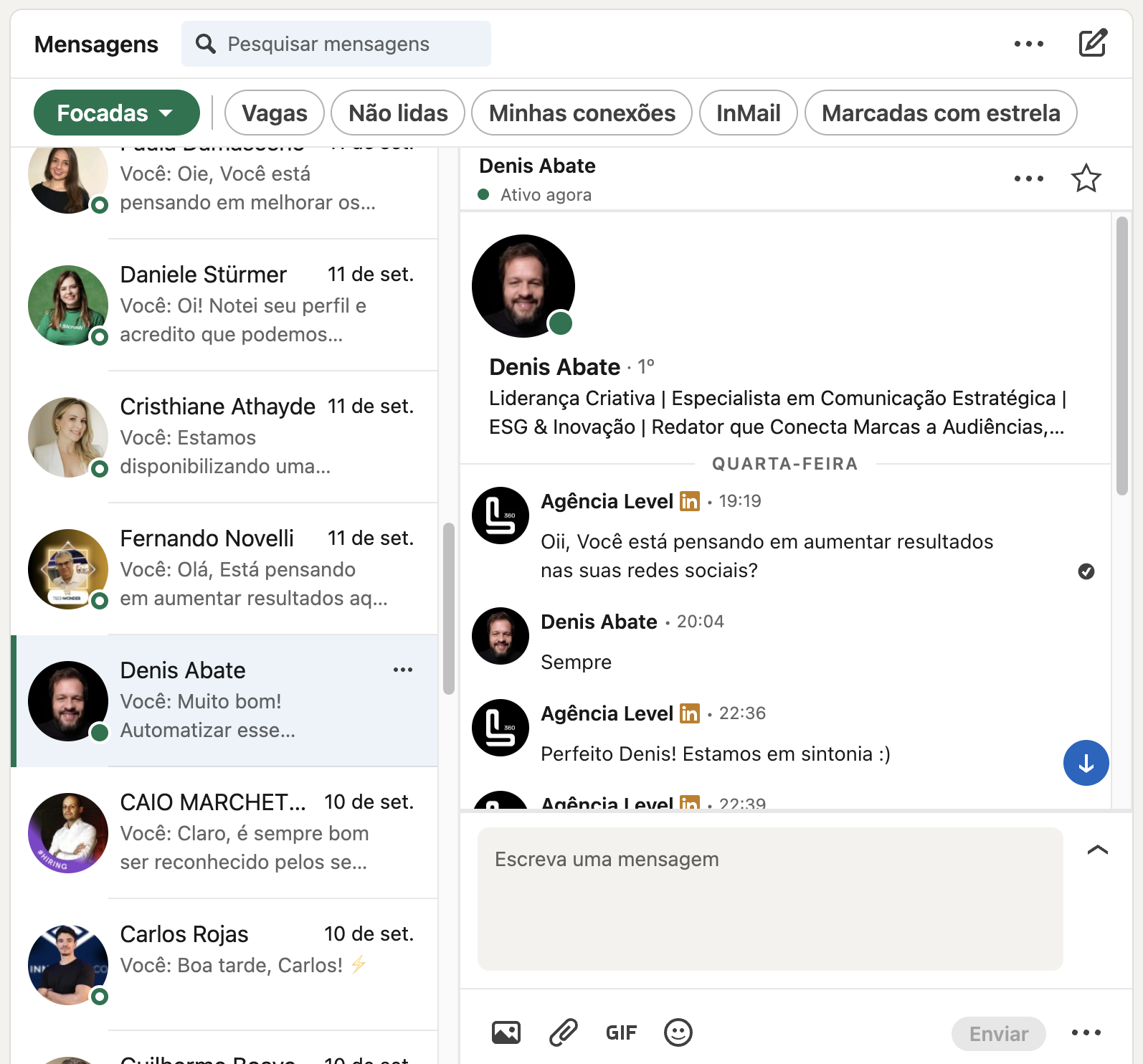Filter by Marcadas com estrela
The width and height of the screenshot is (1143, 1064).
941,113
